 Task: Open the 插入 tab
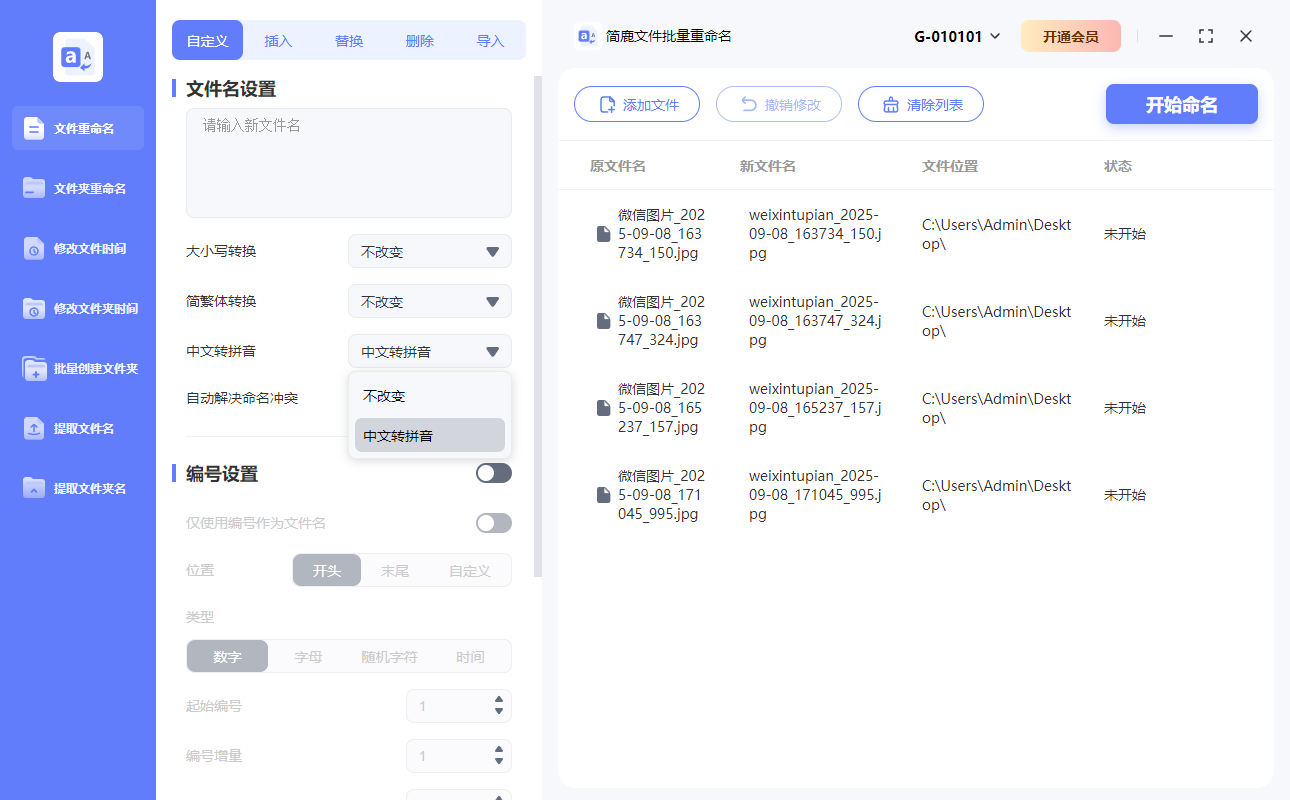277,40
